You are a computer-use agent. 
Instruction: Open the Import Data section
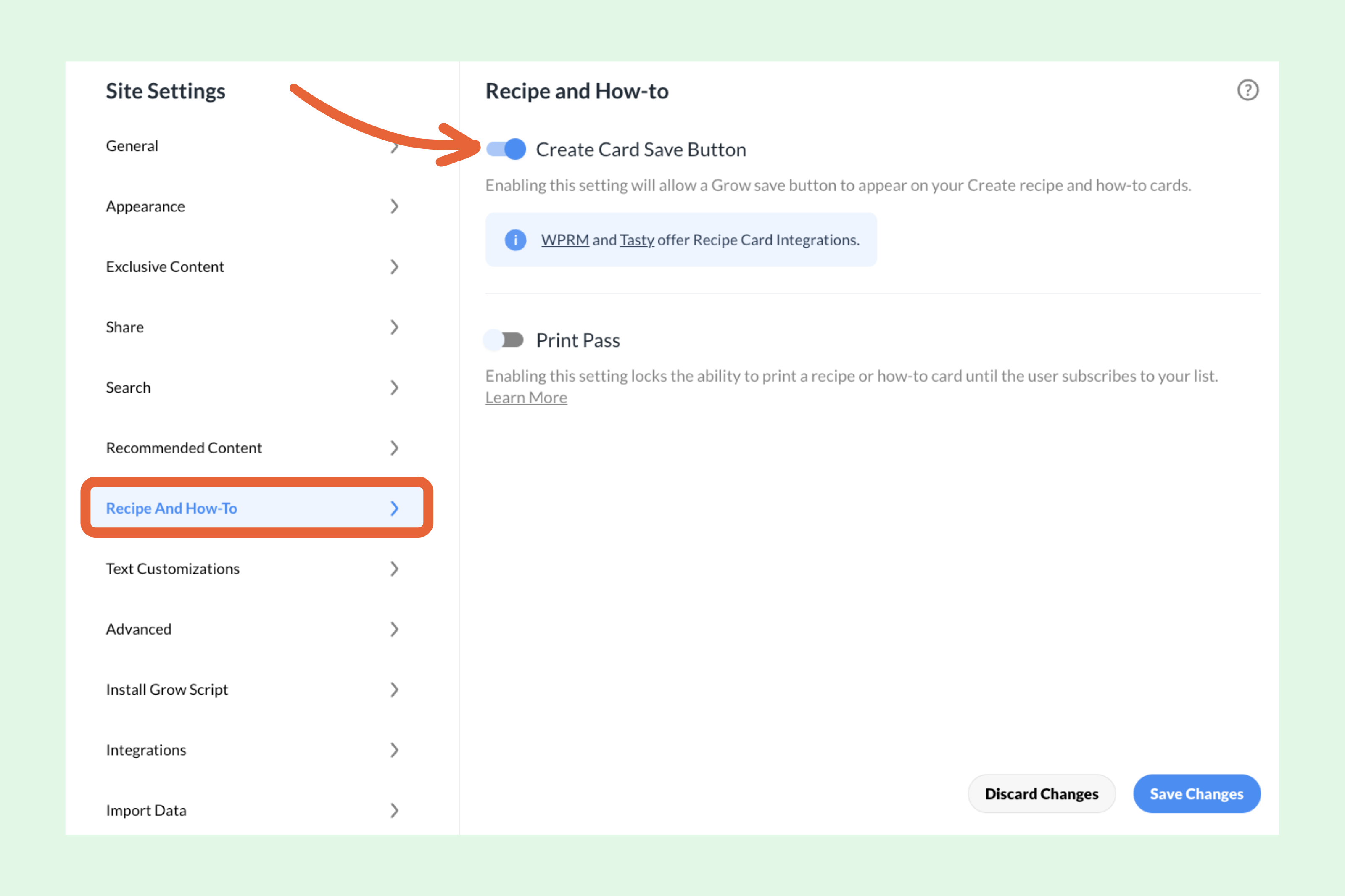pyautogui.click(x=146, y=810)
